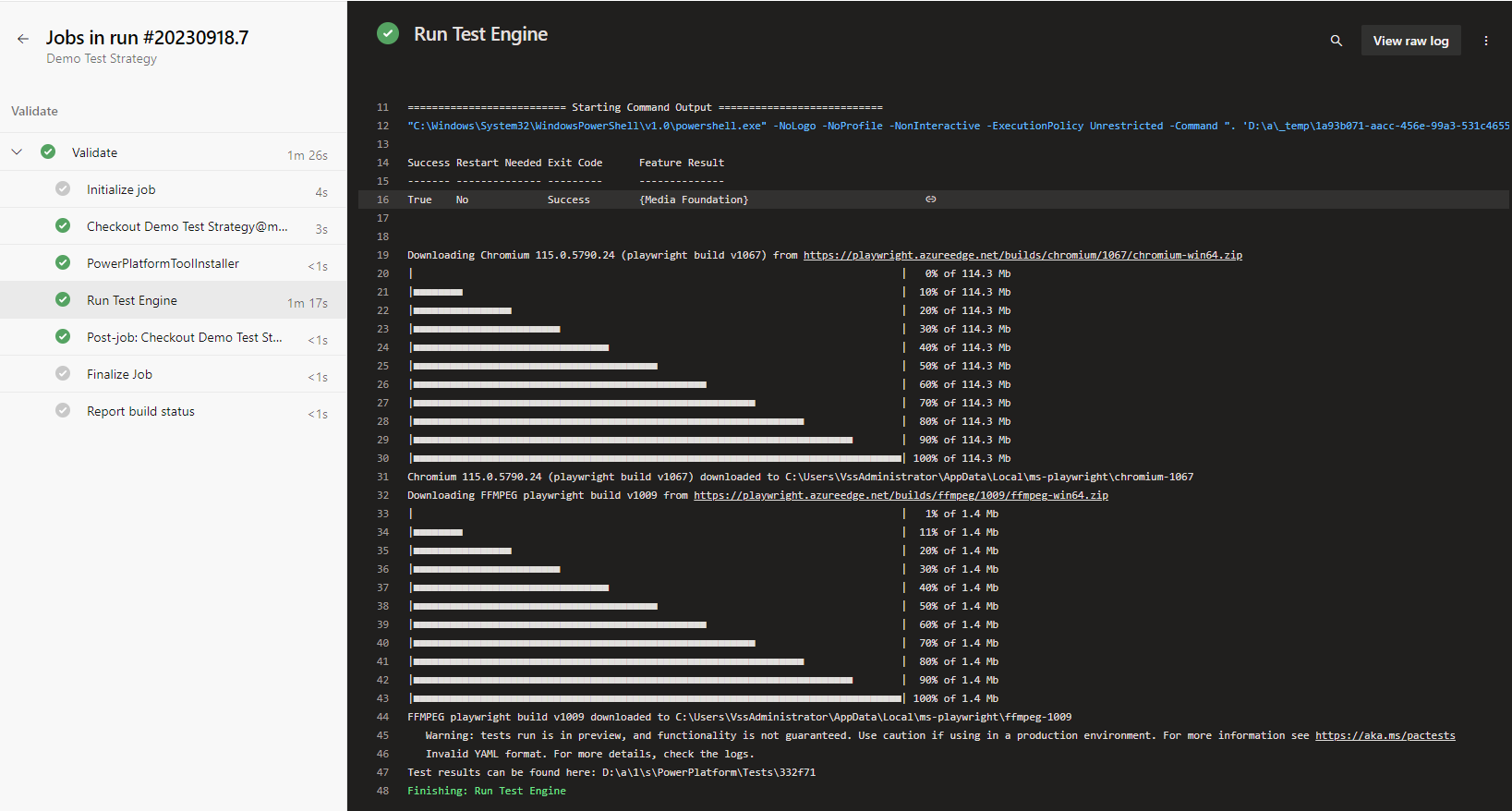
Task: Go back using the left arrow icon
Action: pyautogui.click(x=23, y=39)
